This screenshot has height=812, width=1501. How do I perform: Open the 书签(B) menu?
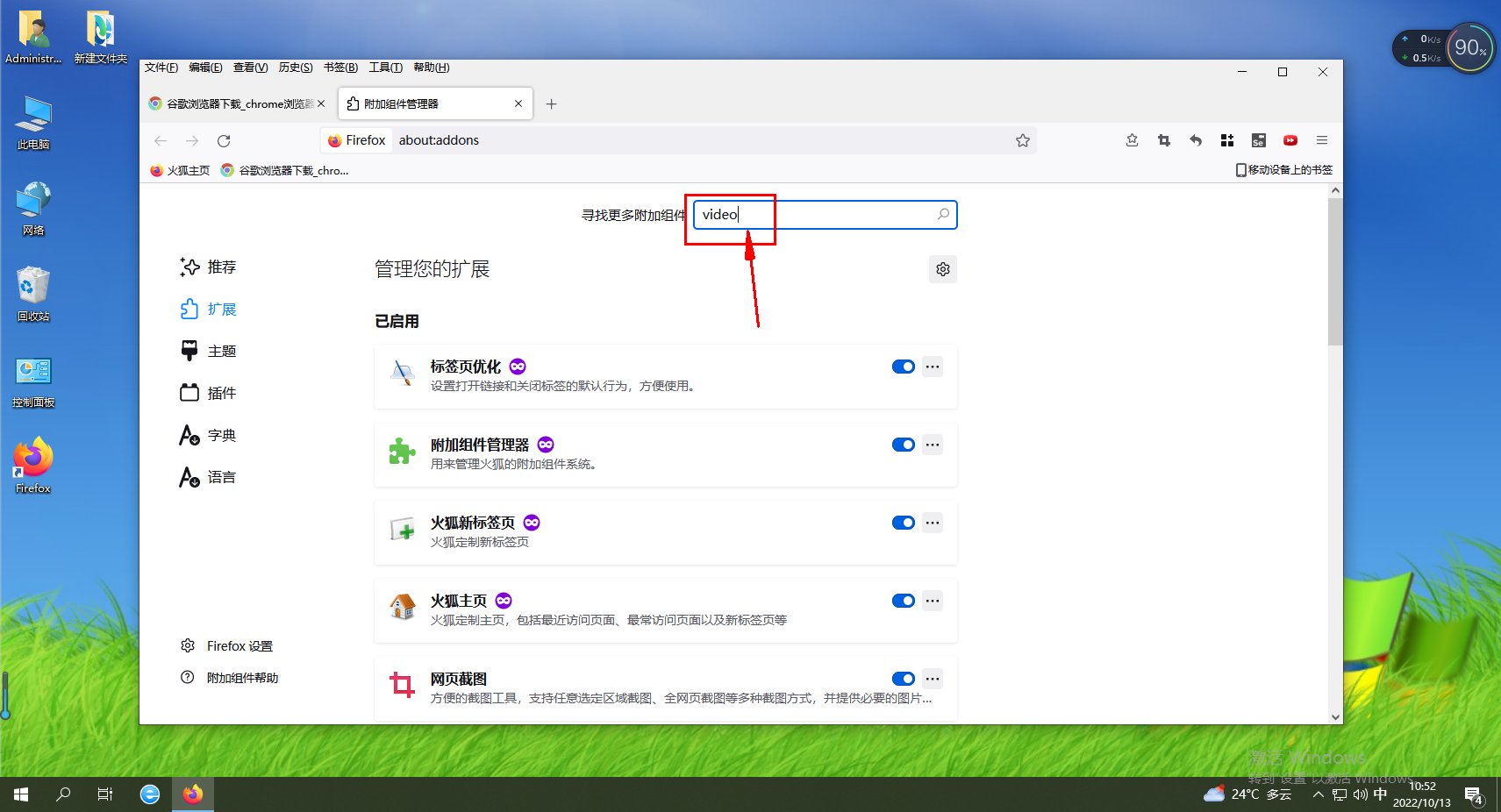pyautogui.click(x=340, y=68)
